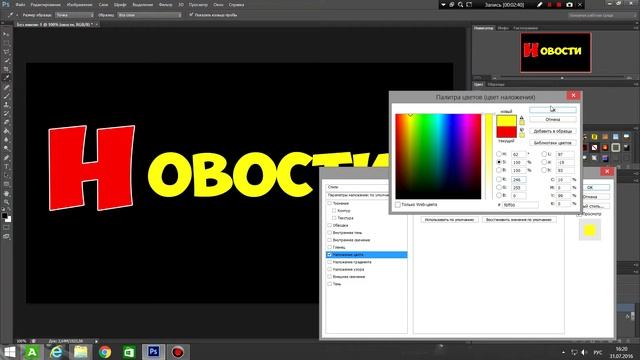Click Использовать по умолчанию button
Screen dimensions: 640x360
tap(449, 220)
